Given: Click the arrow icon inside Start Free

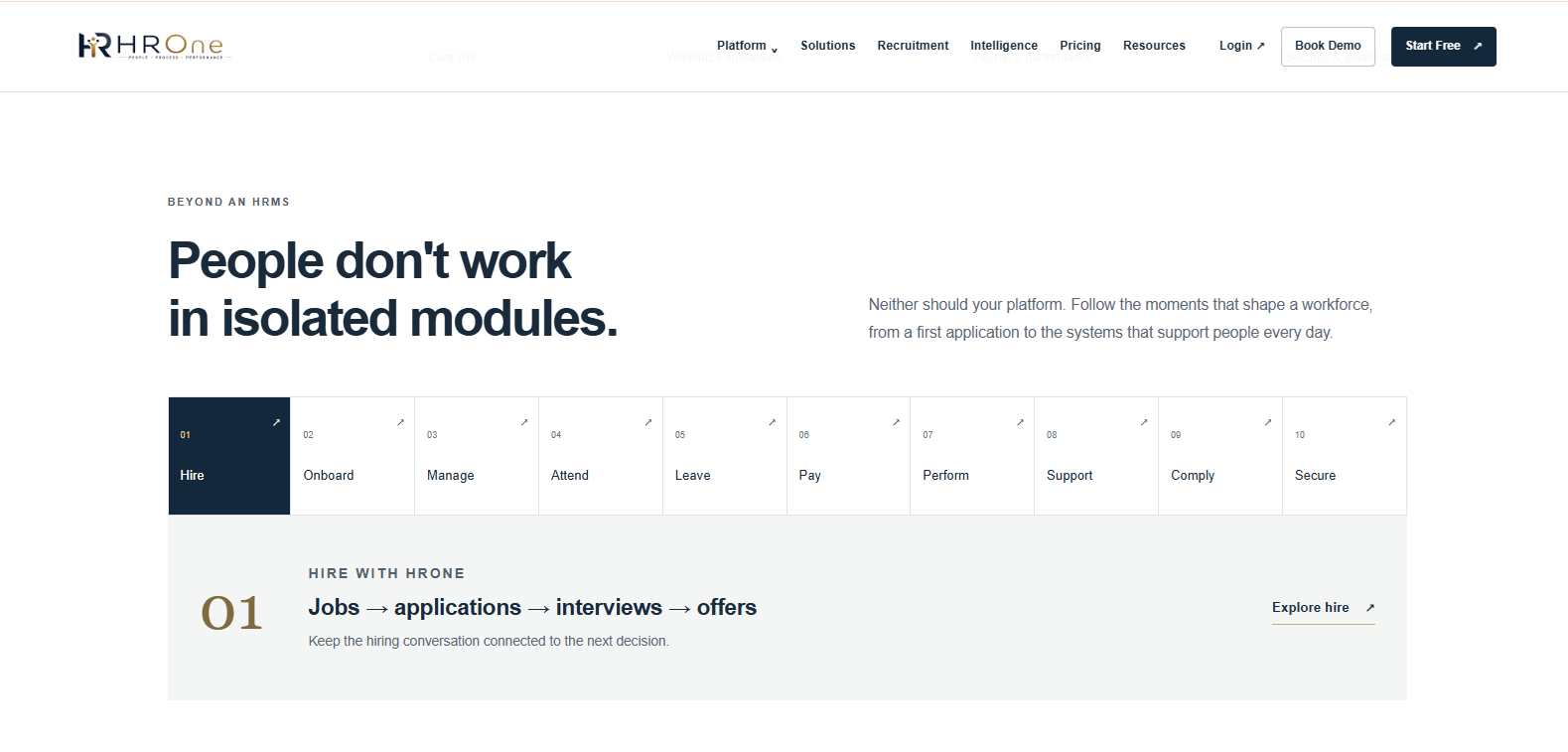Looking at the screenshot, I should (x=1478, y=46).
